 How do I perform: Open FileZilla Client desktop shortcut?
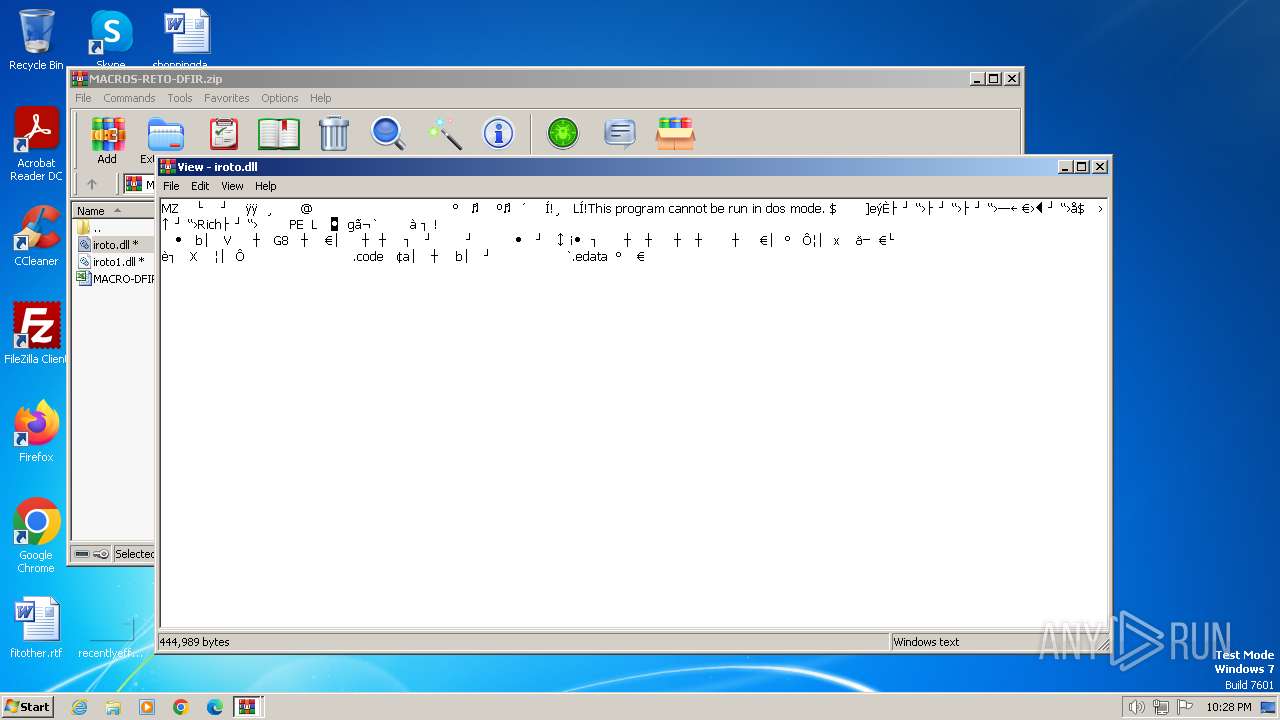[x=36, y=334]
